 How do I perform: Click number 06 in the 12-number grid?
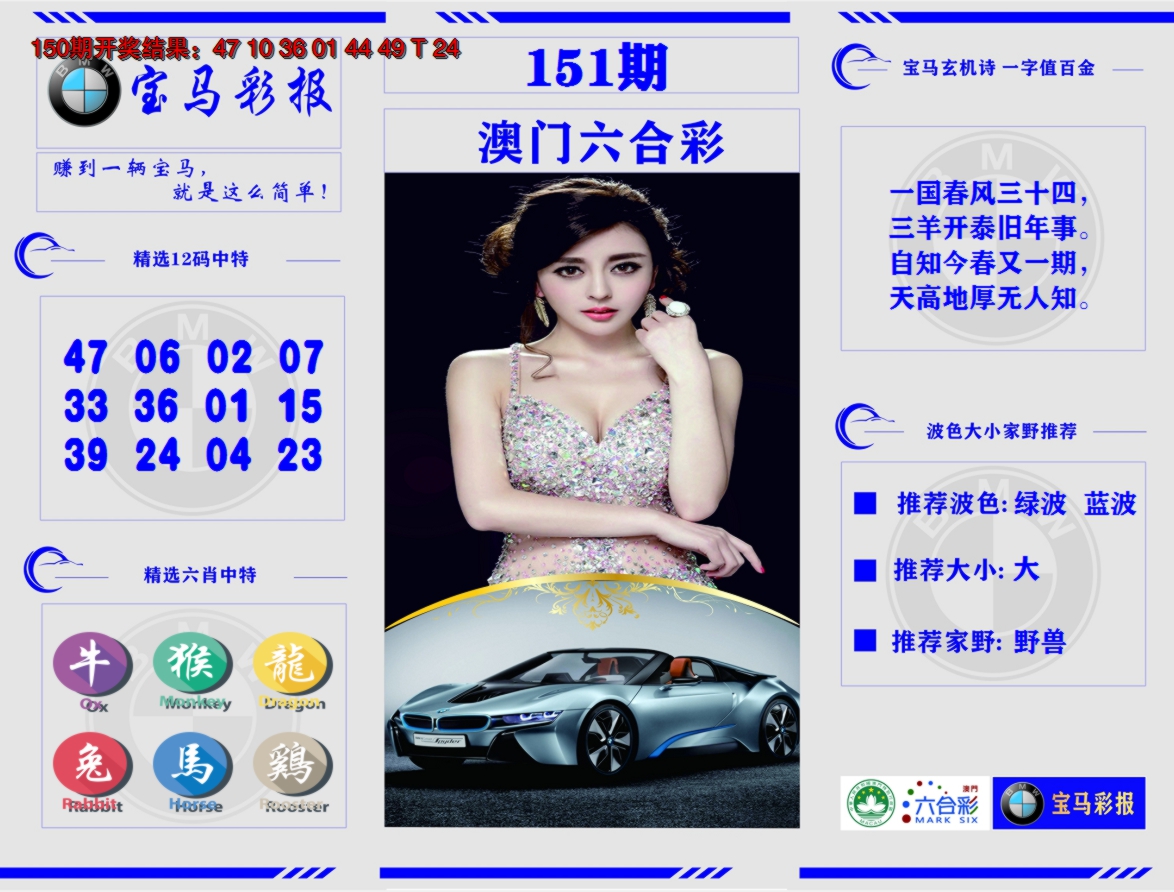[157, 357]
